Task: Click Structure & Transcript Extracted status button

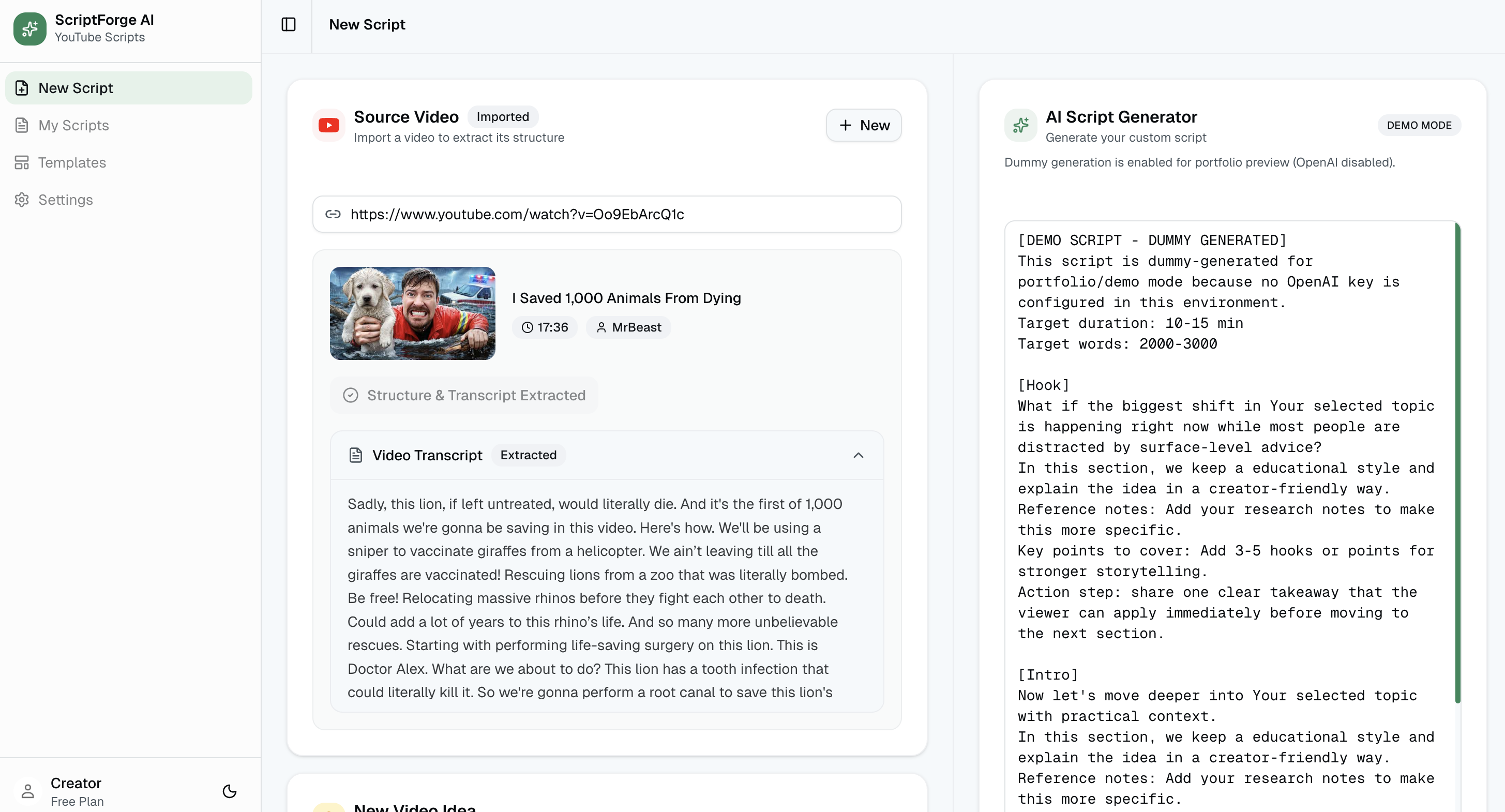Action: [x=464, y=396]
